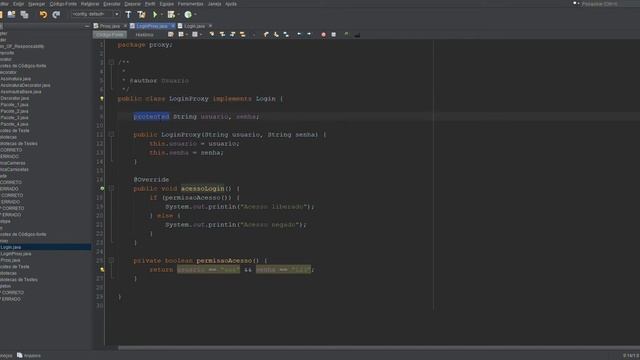Screen dimensions: 640x360
Task: Select Pacote_1.java in the project tree
Action: (x=14, y=104)
